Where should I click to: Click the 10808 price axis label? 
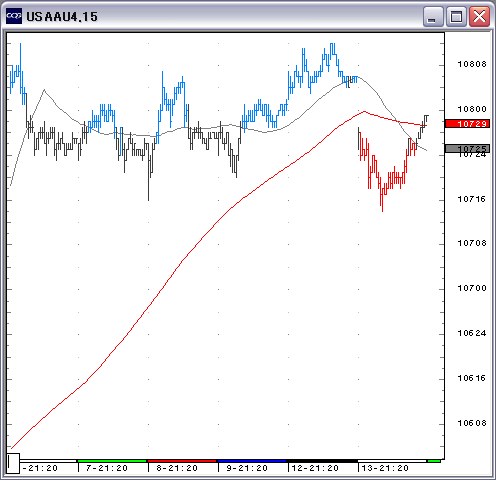[472, 64]
